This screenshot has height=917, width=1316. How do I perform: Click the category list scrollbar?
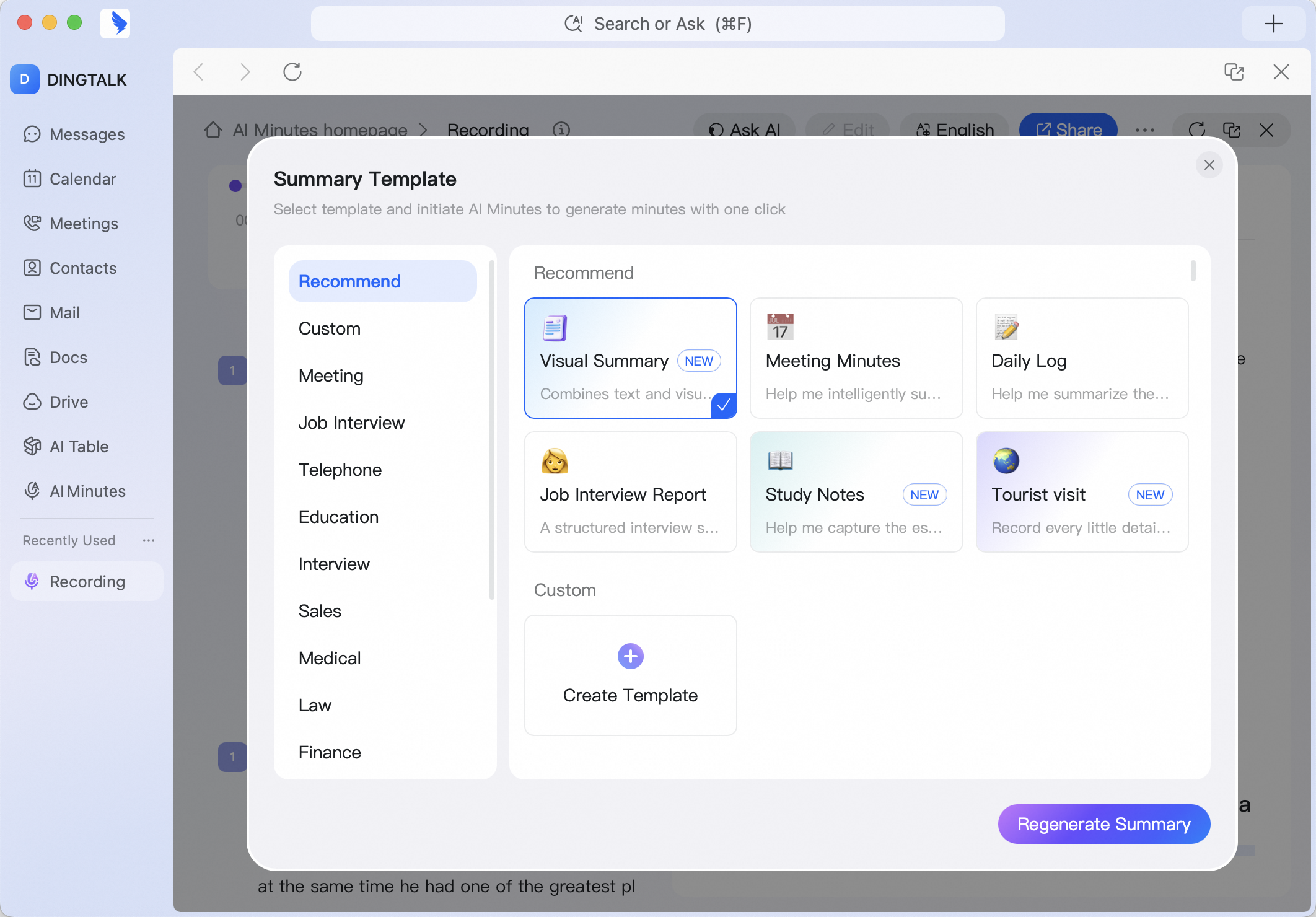(x=492, y=430)
